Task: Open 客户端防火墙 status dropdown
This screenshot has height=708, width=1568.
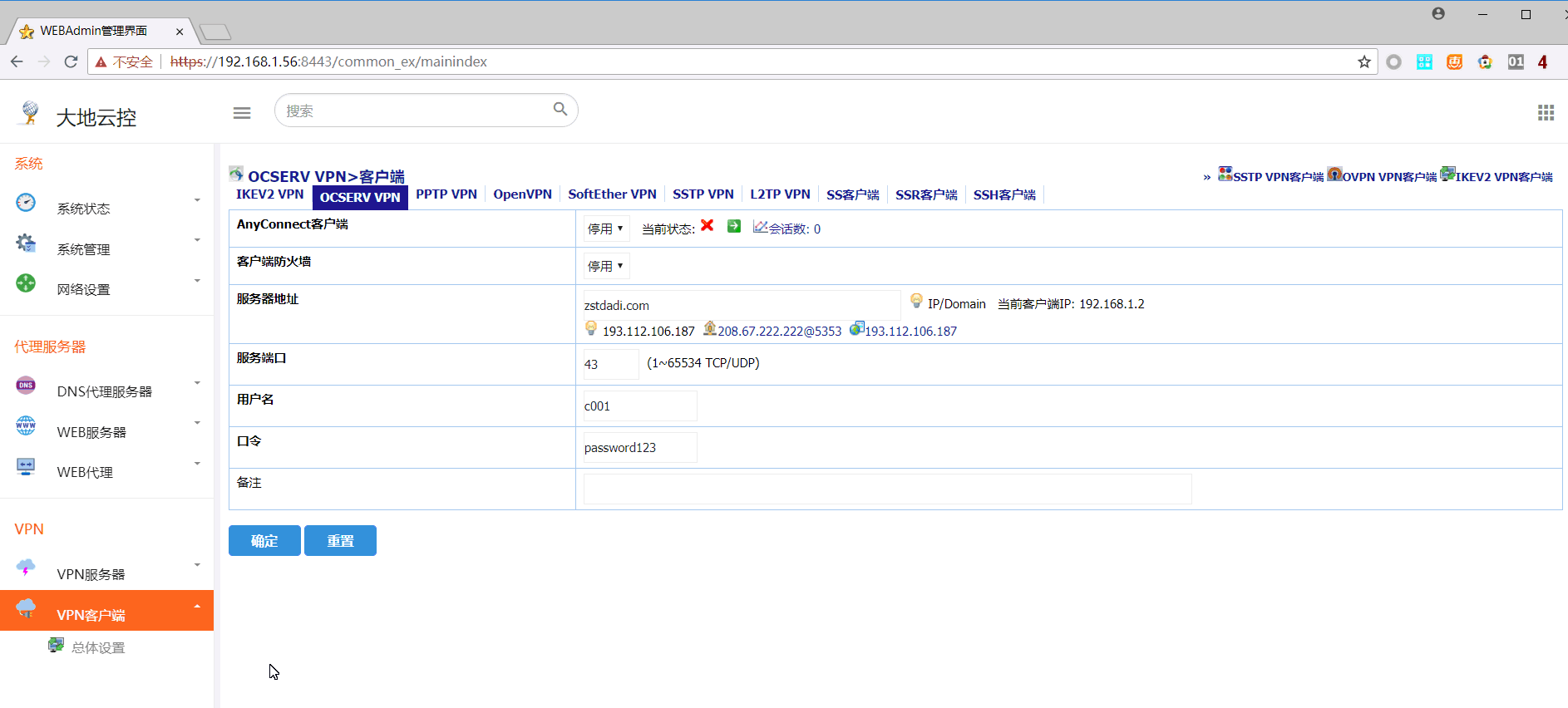Action: click(605, 266)
